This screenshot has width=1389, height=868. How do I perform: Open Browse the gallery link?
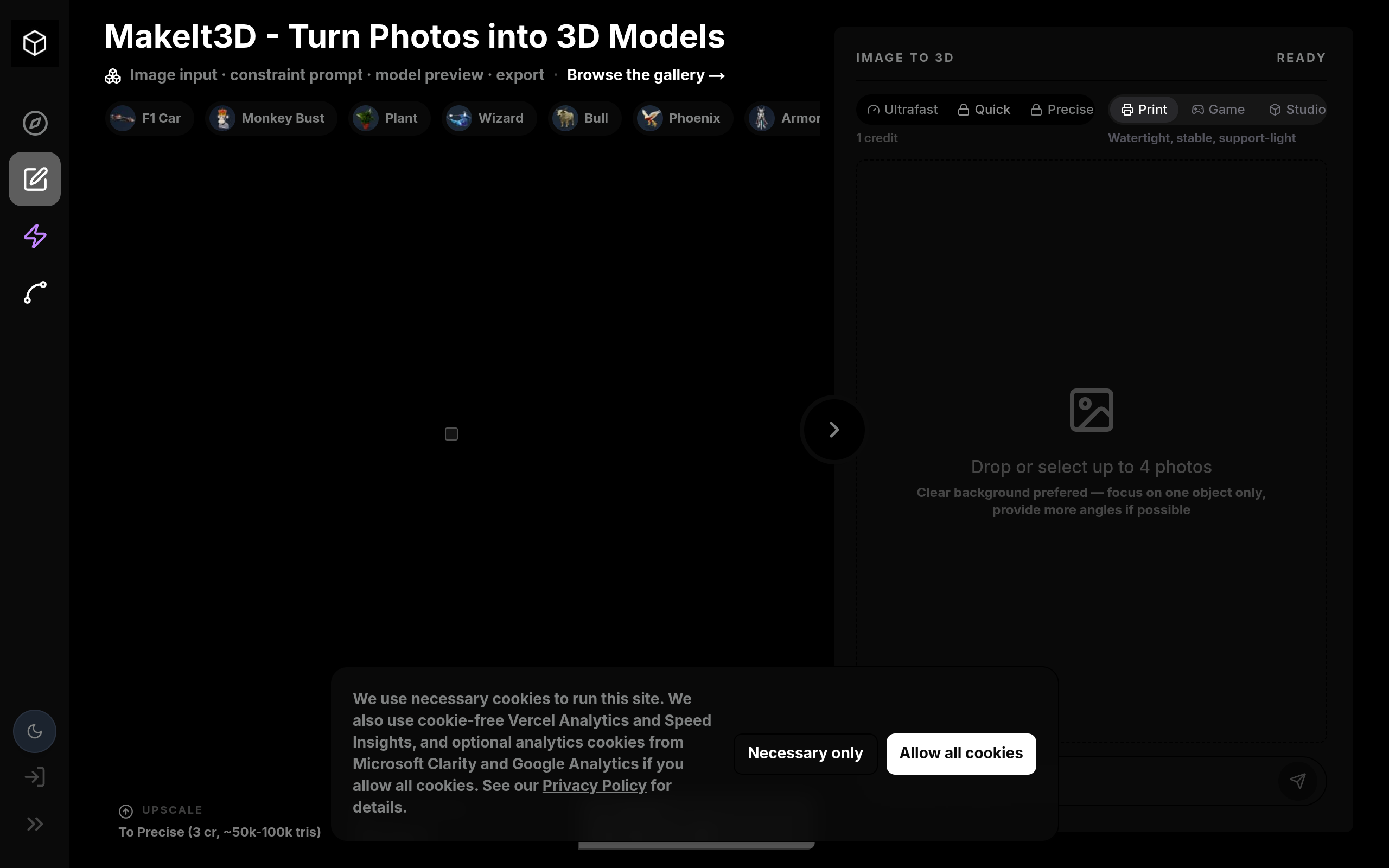click(646, 75)
